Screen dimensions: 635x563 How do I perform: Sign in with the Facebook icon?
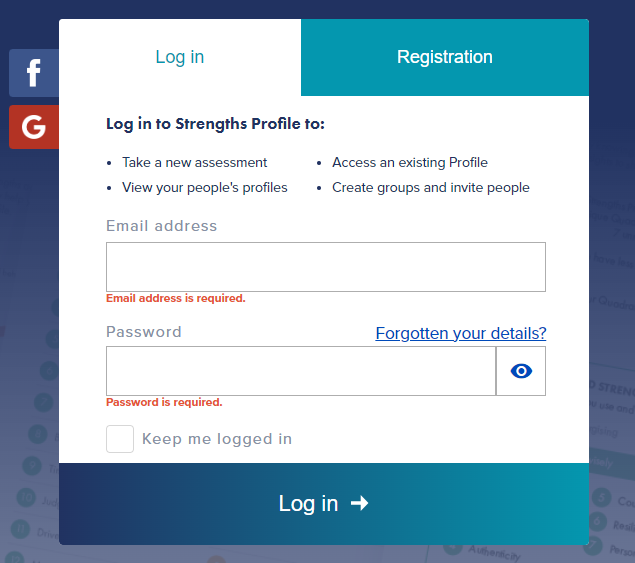point(34,73)
